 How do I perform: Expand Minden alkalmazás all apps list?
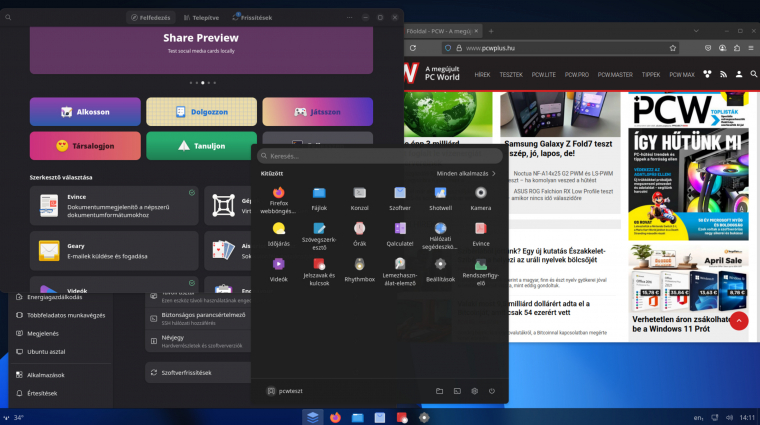[466, 173]
